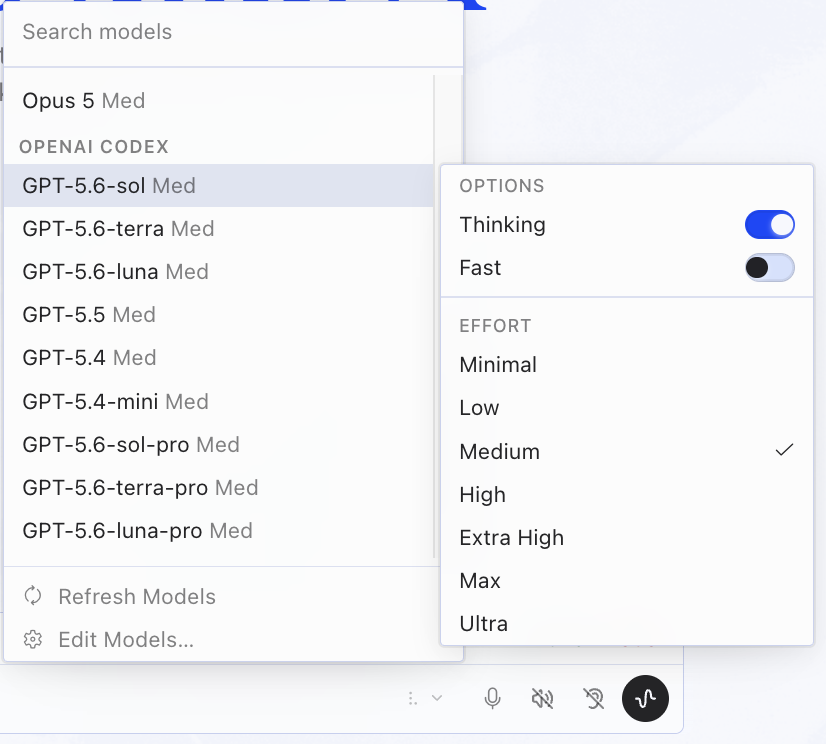
Task: Choose Extra High effort level
Action: (x=627, y=537)
